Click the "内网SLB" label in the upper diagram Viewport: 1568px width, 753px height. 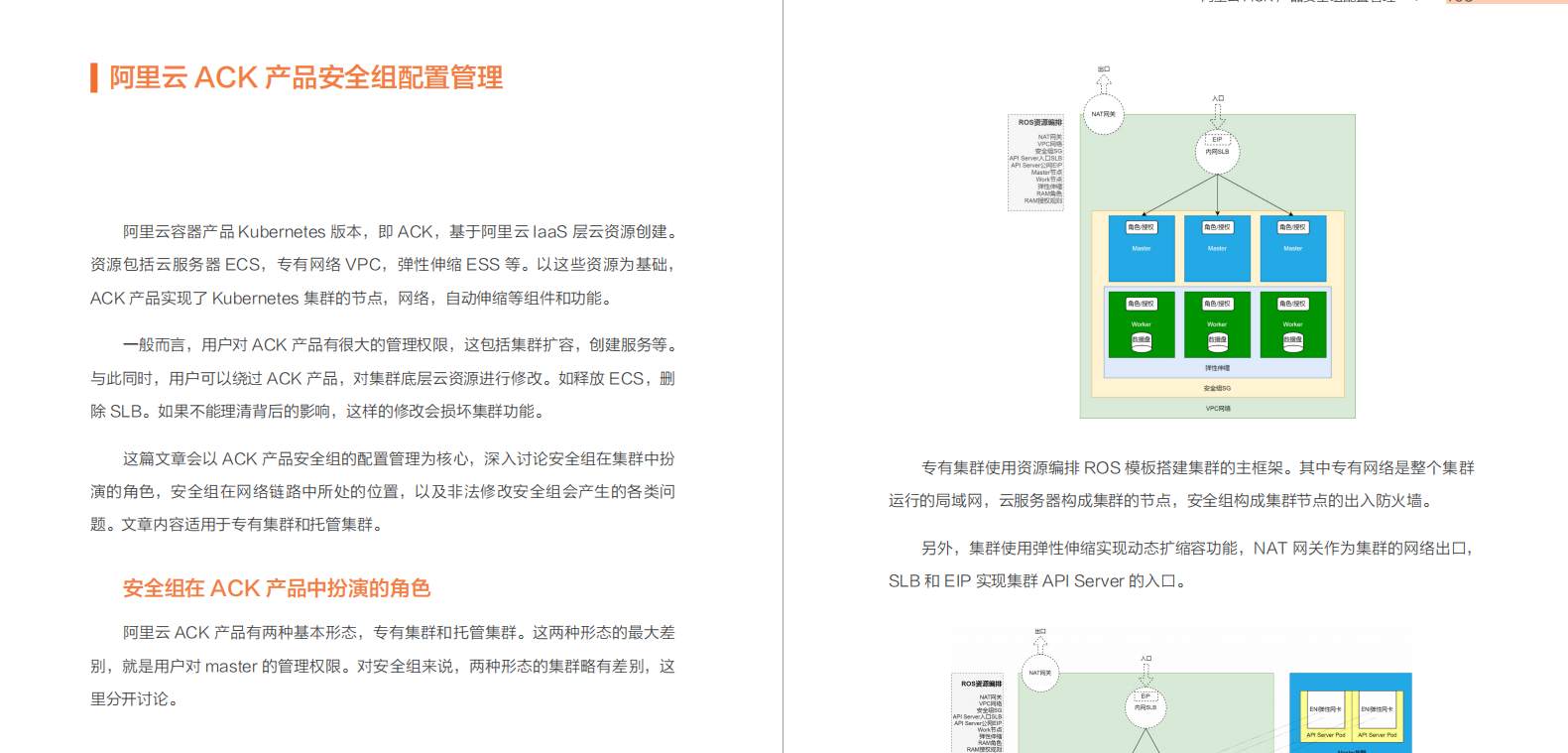1217,152
